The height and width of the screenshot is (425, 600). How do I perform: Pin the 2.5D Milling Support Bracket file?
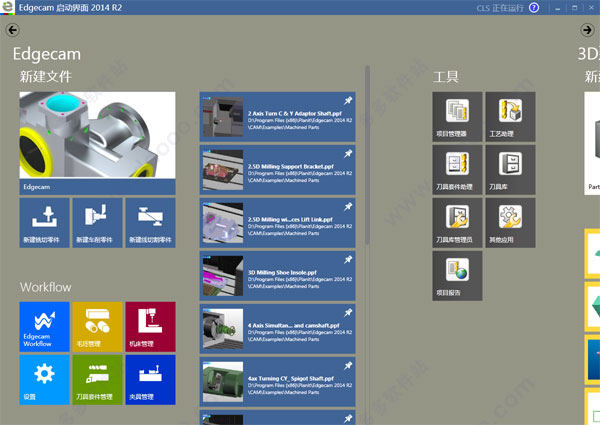pos(348,153)
